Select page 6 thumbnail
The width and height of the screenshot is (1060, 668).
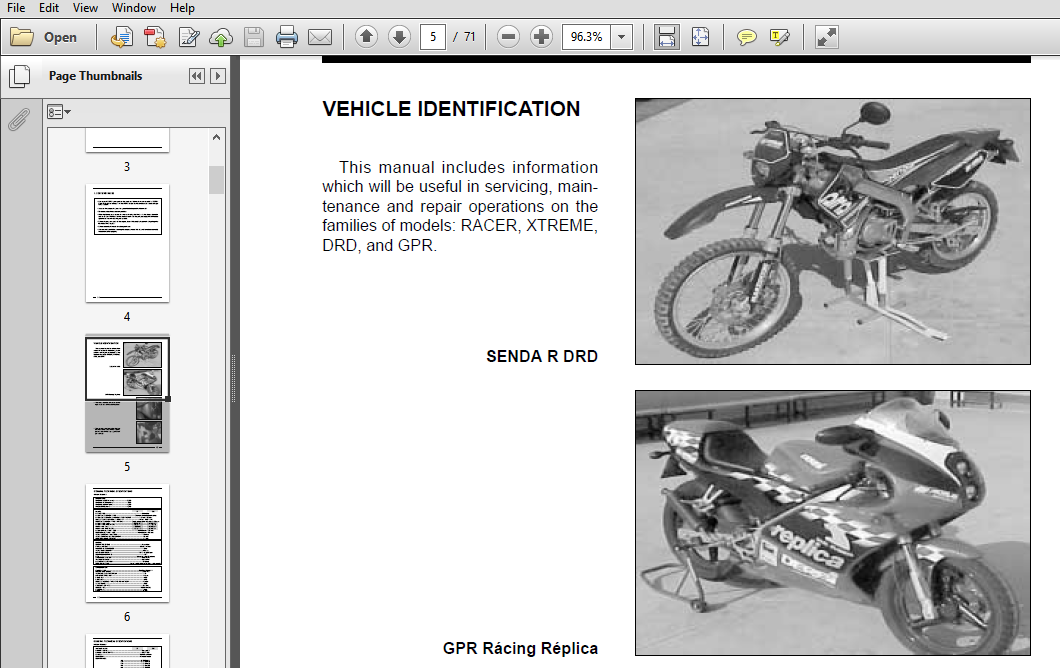pyautogui.click(x=127, y=543)
